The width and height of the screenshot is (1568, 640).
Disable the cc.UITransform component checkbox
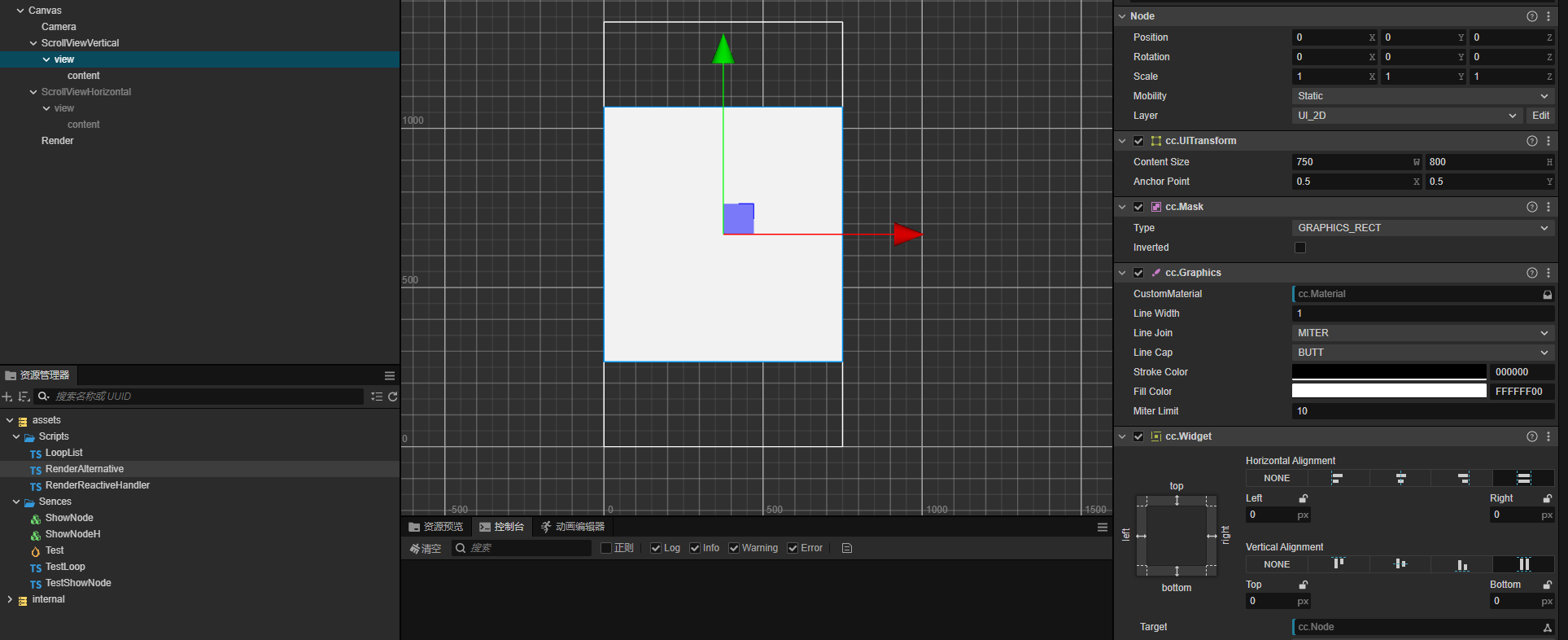pos(1138,141)
